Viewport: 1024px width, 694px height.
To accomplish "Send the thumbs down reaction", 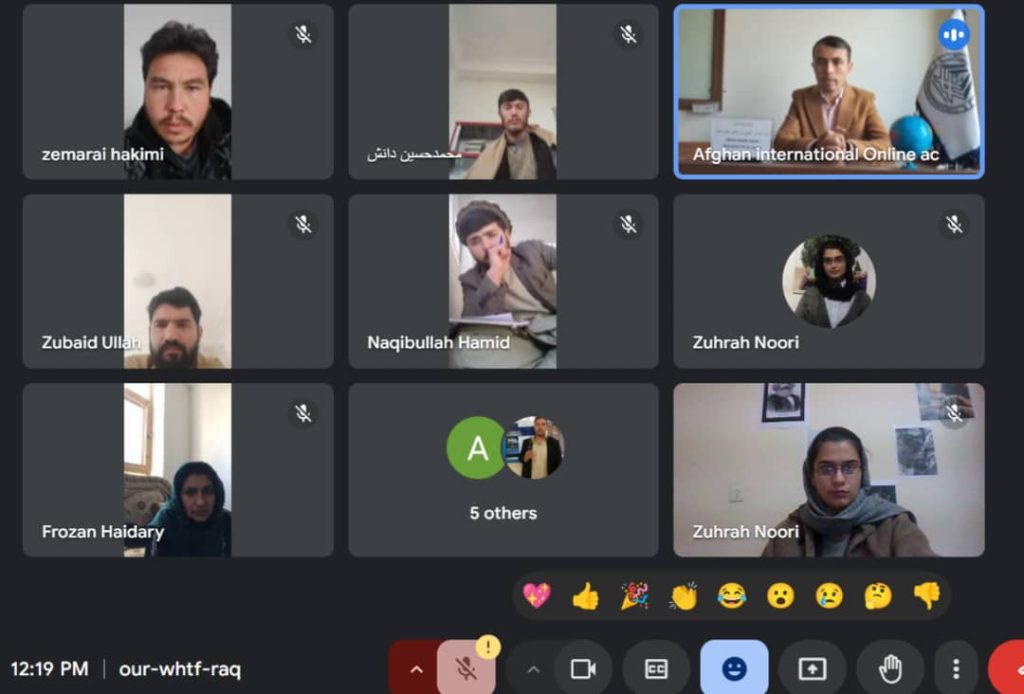I will click(927, 595).
